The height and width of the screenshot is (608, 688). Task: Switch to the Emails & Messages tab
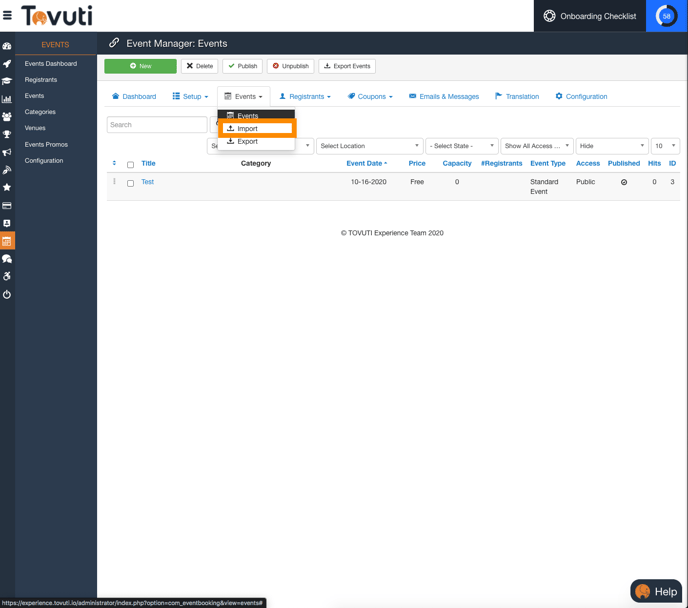click(443, 97)
